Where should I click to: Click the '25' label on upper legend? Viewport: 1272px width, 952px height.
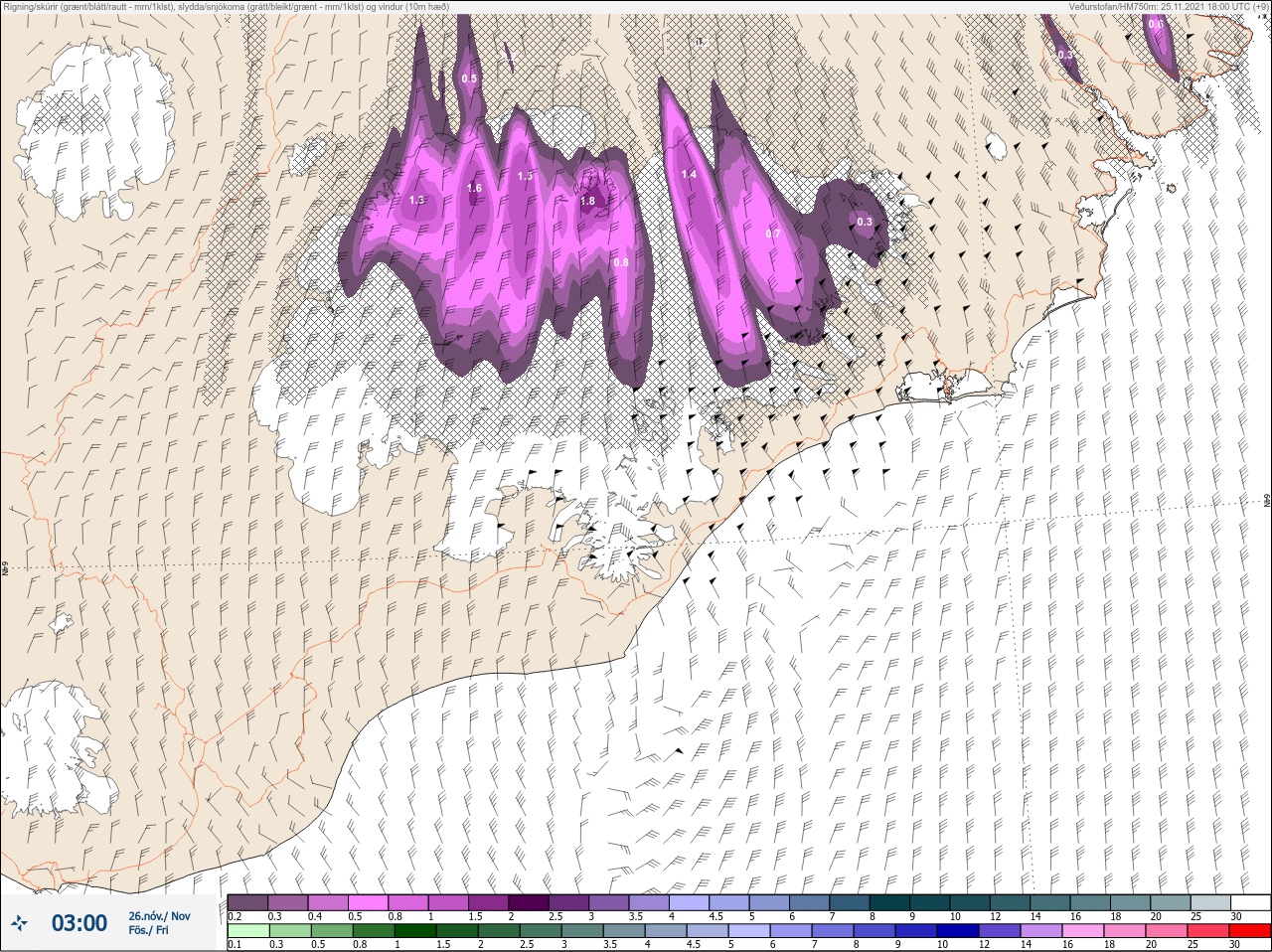point(1195,916)
